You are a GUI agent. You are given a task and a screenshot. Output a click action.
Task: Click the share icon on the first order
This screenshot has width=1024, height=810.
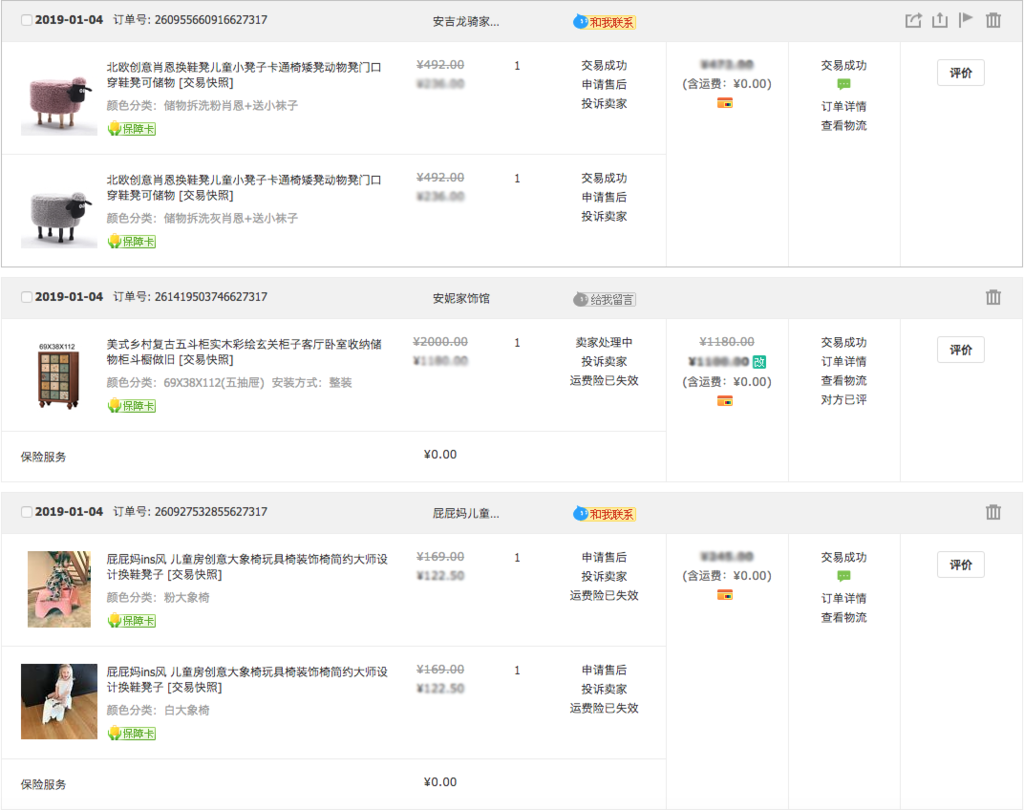coord(912,20)
